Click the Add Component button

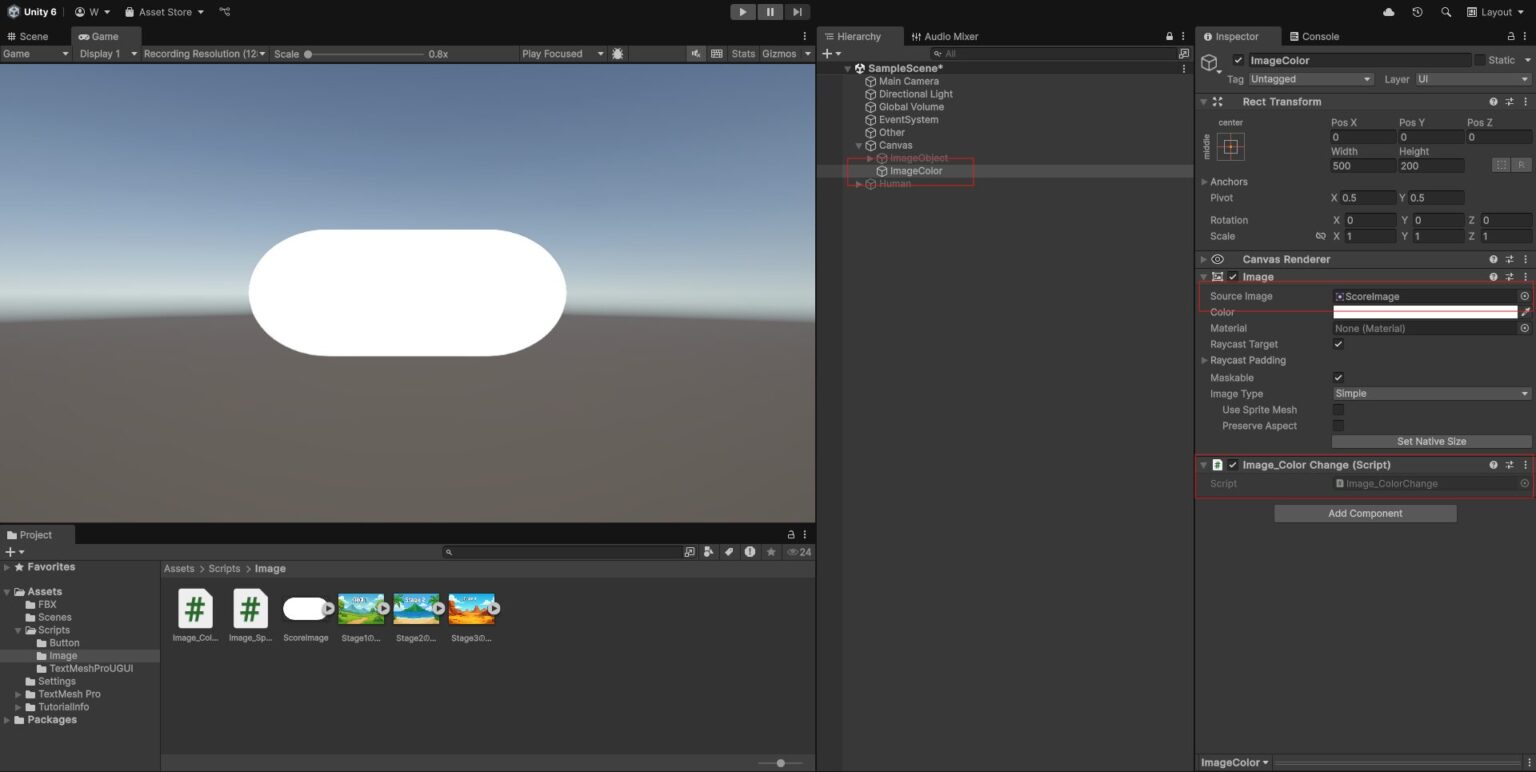[1364, 513]
